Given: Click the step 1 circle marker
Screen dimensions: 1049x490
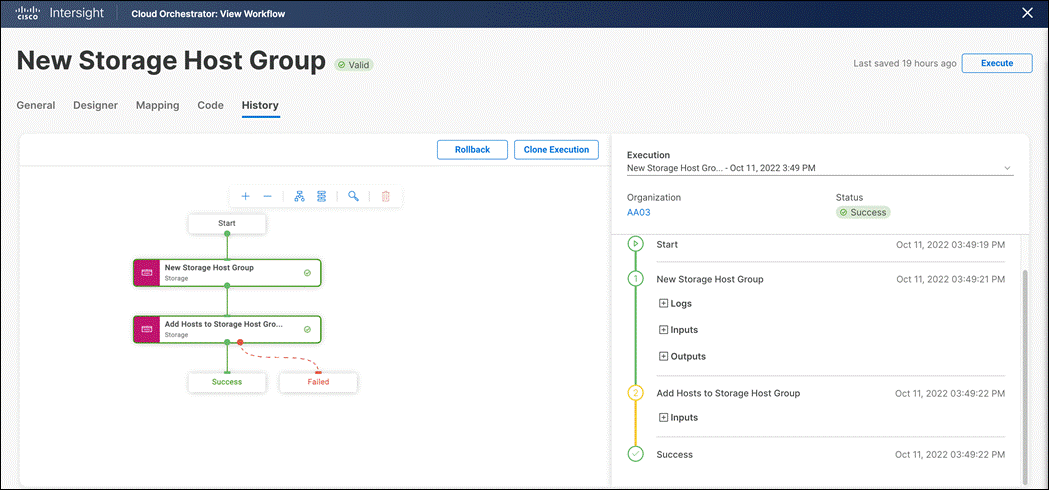Looking at the screenshot, I should [636, 279].
